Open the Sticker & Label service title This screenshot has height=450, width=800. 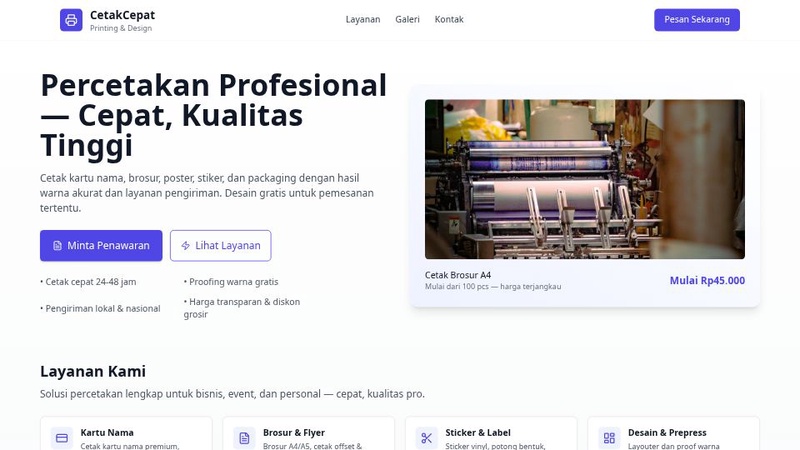478,433
